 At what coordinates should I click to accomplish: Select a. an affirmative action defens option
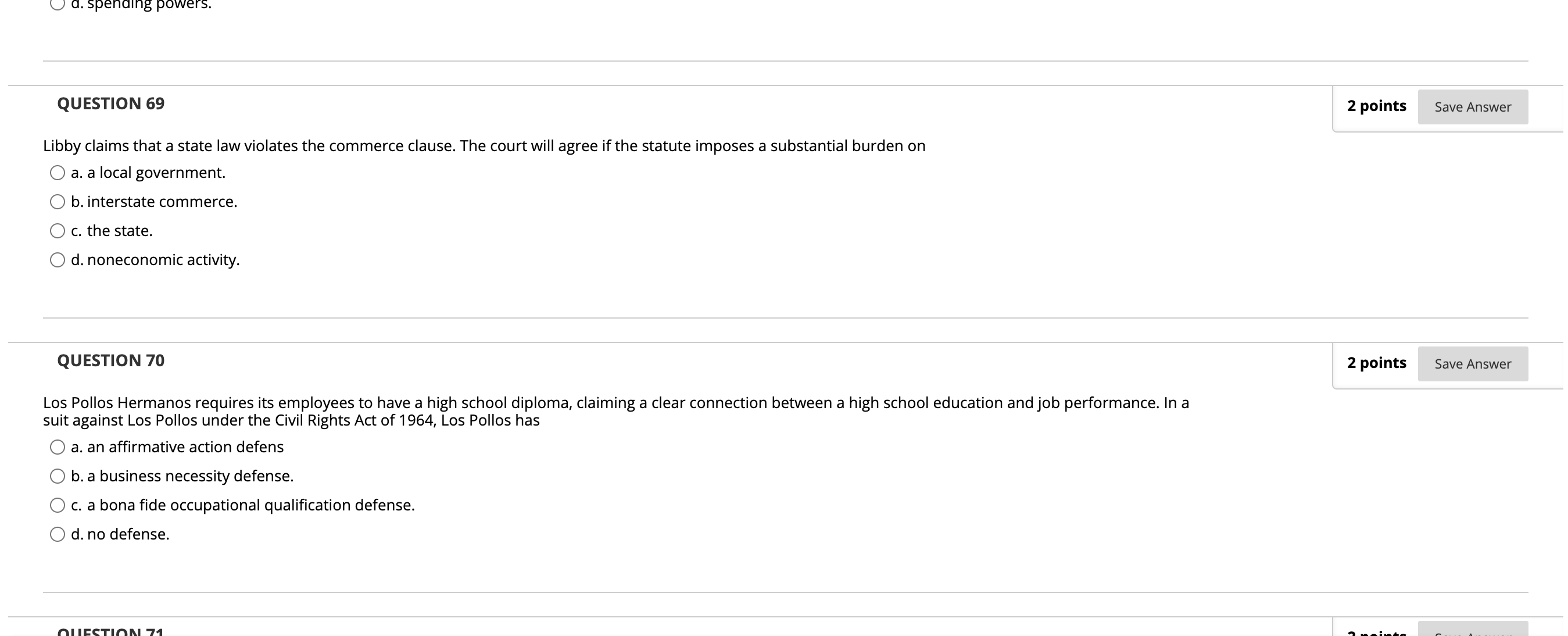pos(56,446)
